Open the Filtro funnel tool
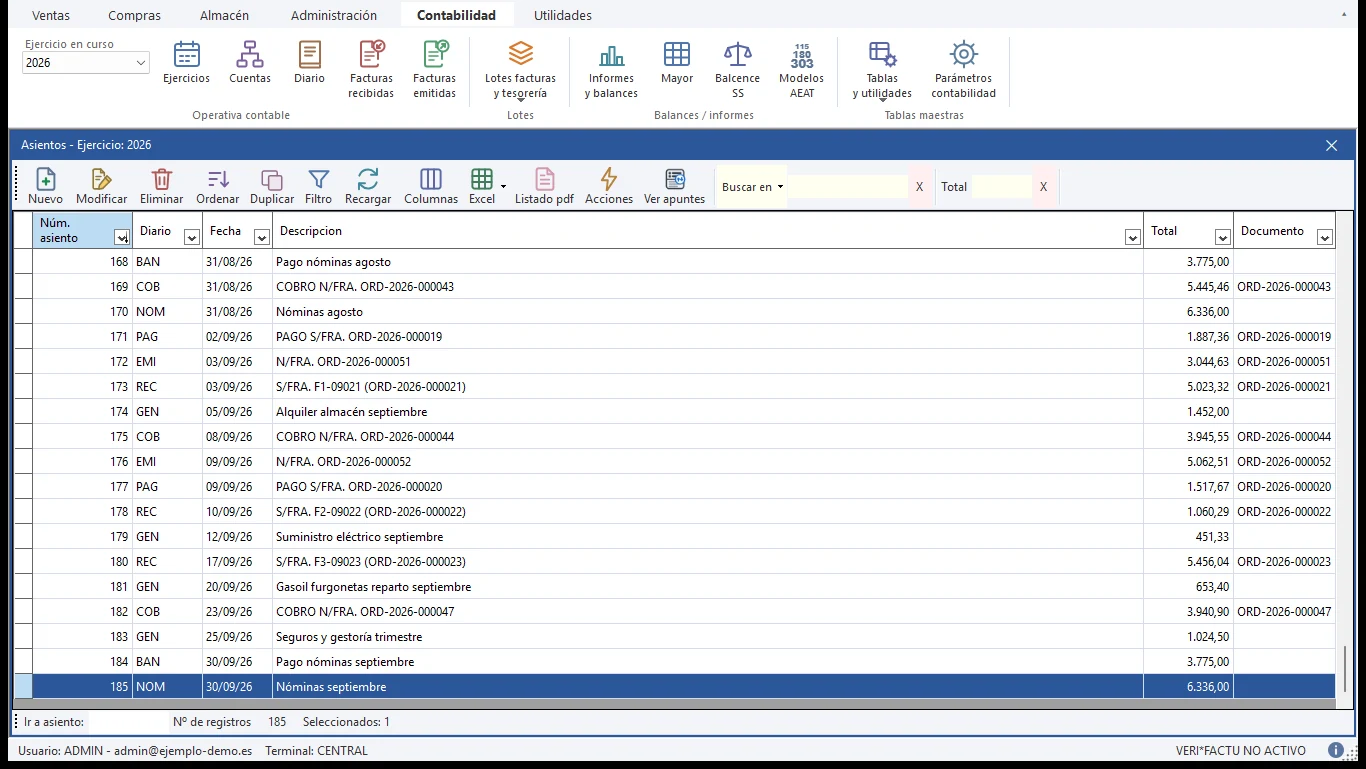The width and height of the screenshot is (1366, 769). (x=319, y=186)
